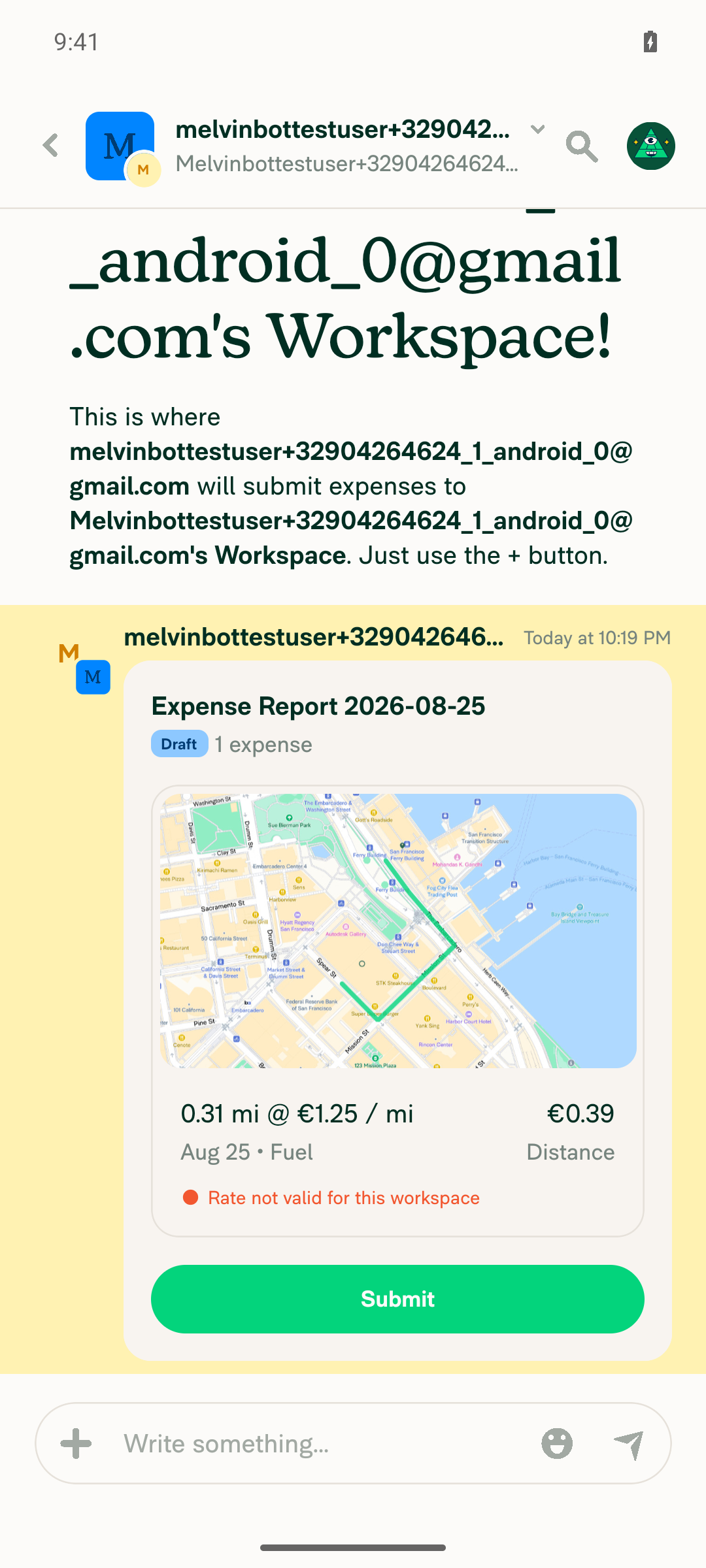Expand the header dropdown chevron

(x=537, y=129)
